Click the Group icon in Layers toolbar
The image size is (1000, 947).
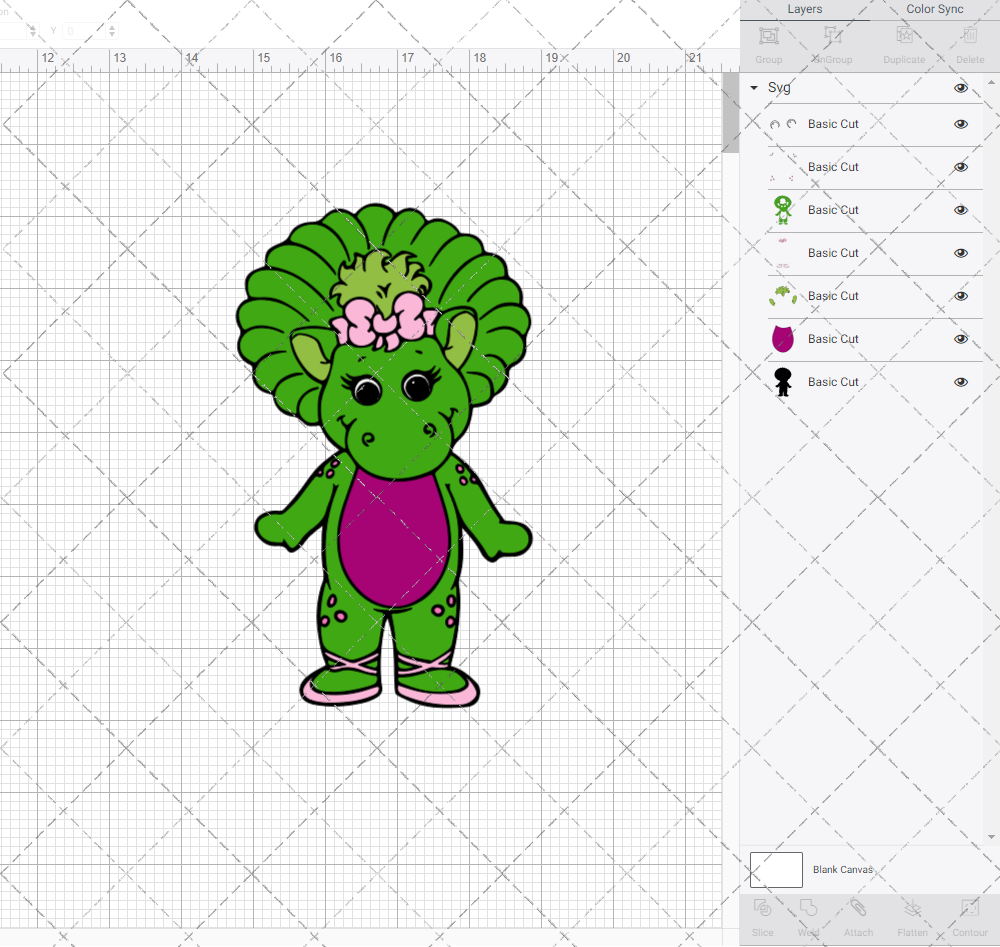(768, 36)
